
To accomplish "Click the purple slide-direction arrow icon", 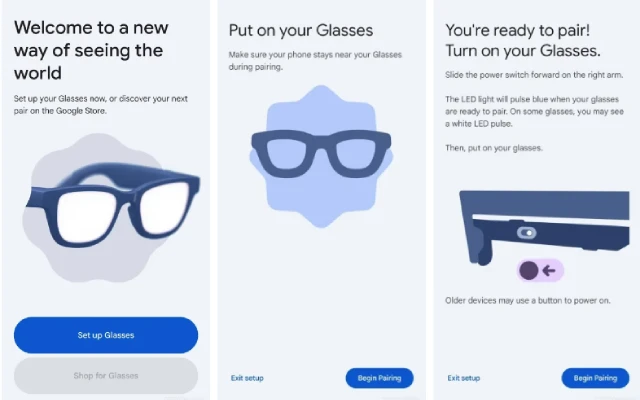I will (x=549, y=270).
